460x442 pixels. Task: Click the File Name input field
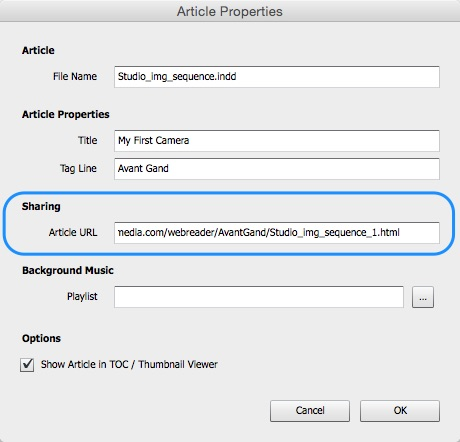pos(277,77)
